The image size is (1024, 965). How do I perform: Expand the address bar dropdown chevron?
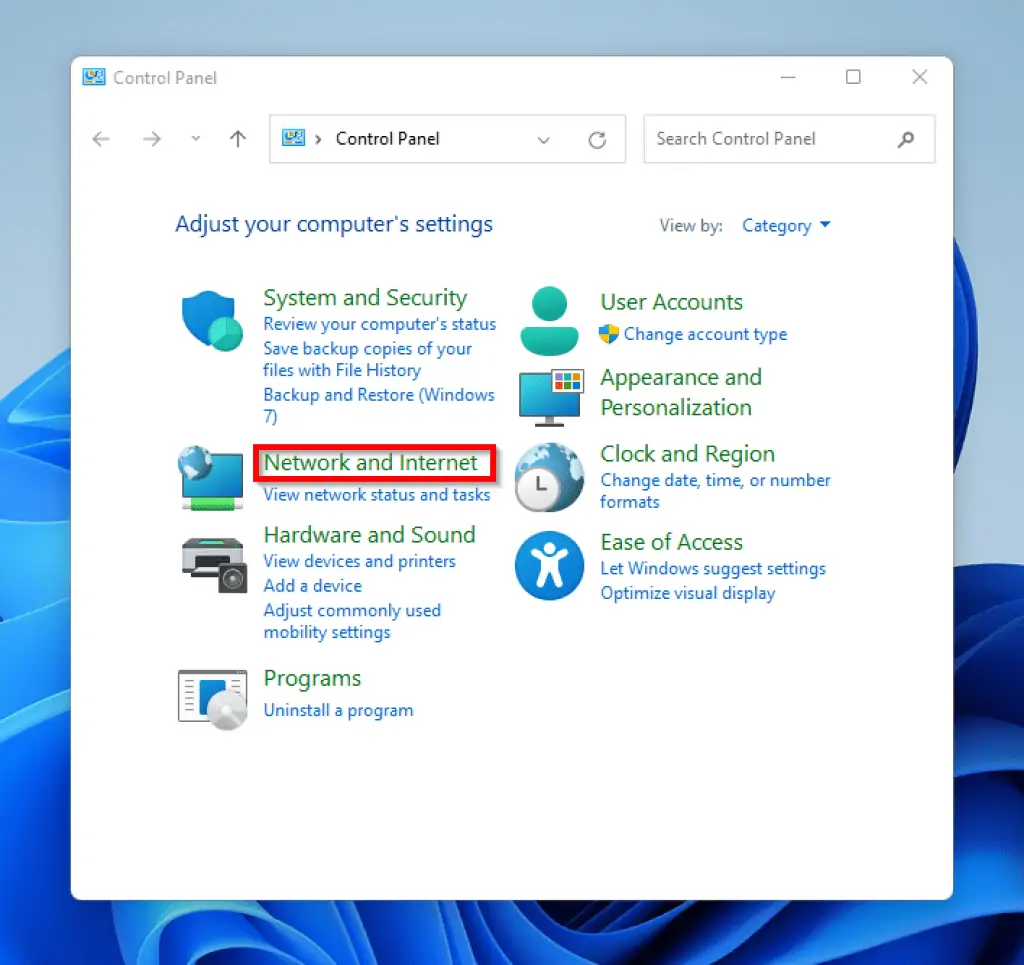click(x=543, y=139)
